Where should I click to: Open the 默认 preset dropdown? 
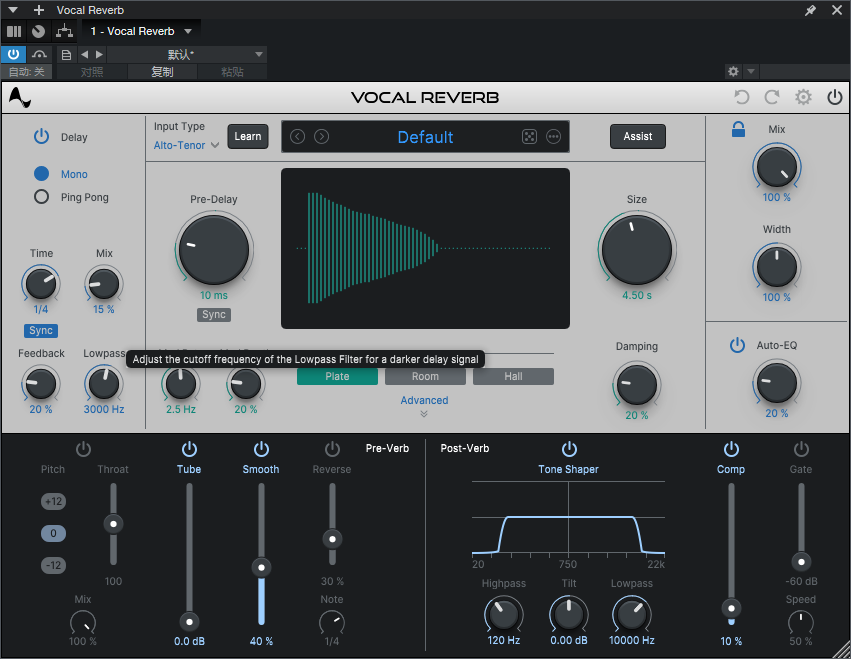(x=187, y=54)
